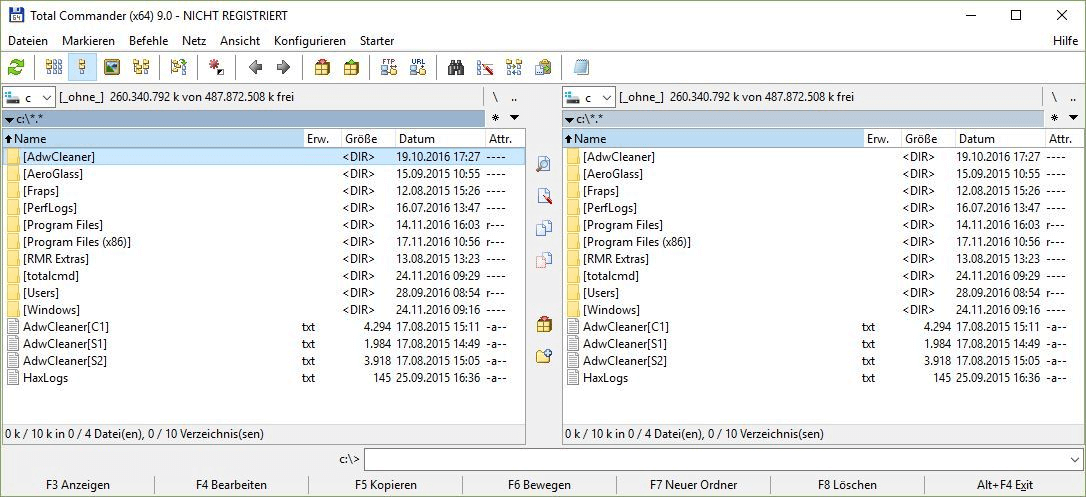The image size is (1086, 497).
Task: Click the F7 Neuer Ordner button
Action: [x=693, y=485]
